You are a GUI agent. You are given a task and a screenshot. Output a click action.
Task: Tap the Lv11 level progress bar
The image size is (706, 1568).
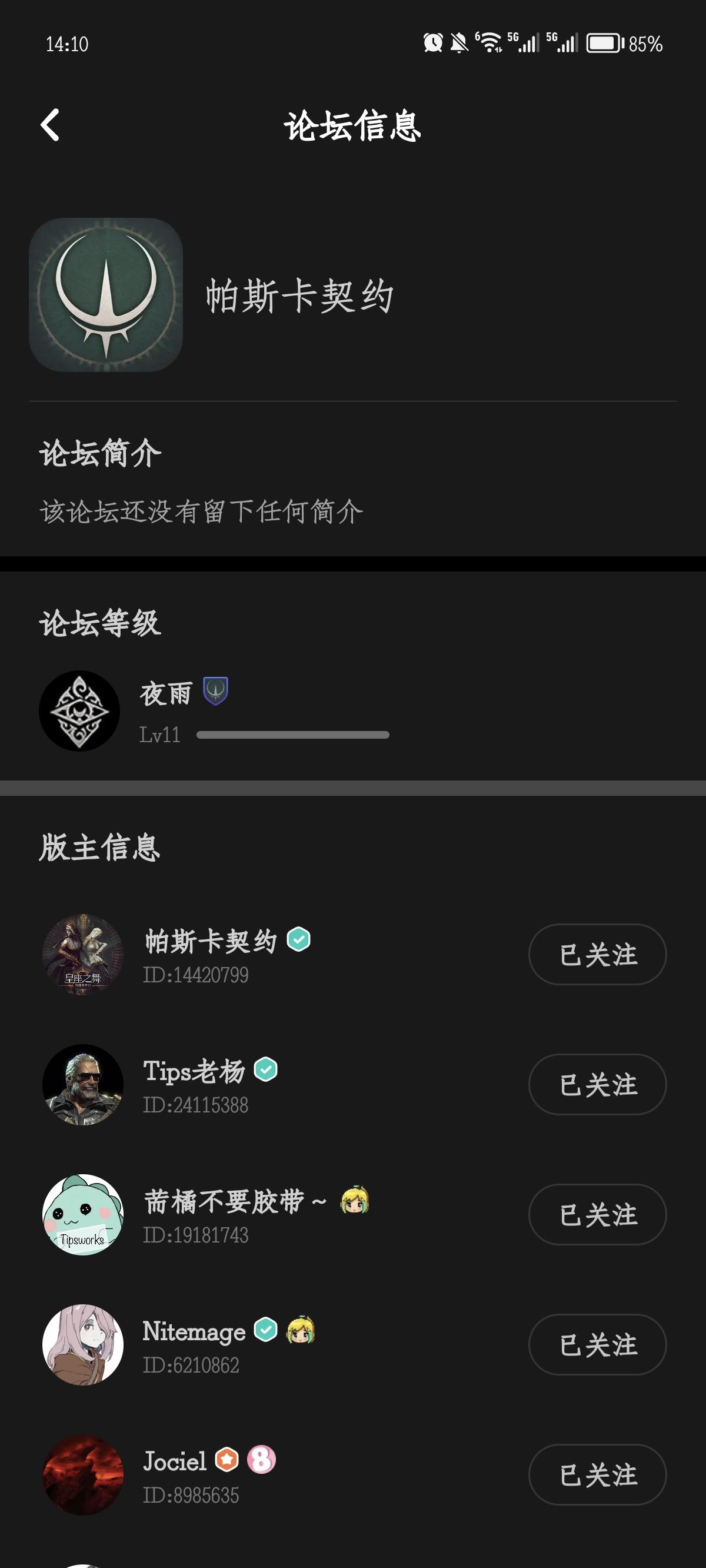tap(293, 735)
